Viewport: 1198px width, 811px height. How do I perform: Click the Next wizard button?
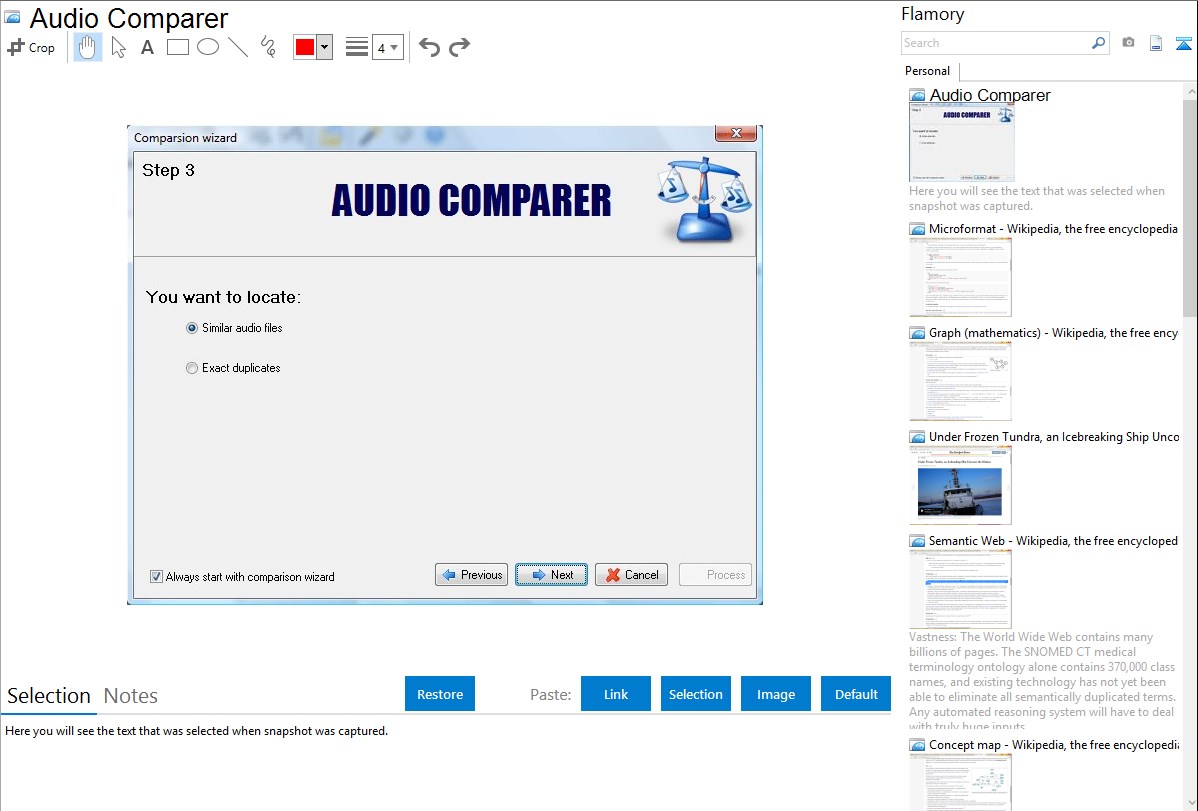click(552, 575)
